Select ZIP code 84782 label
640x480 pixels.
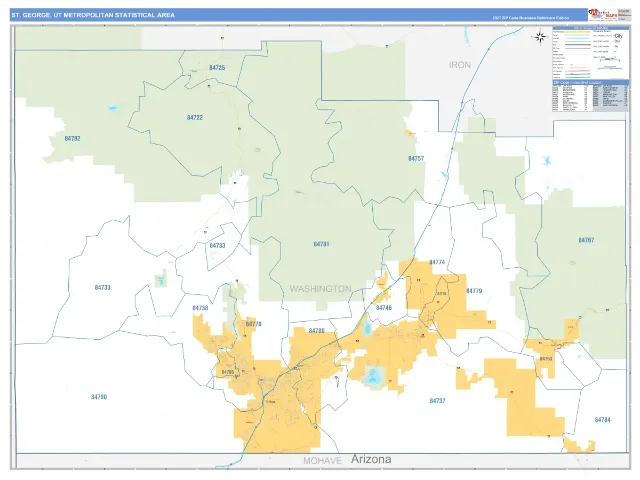click(72, 138)
